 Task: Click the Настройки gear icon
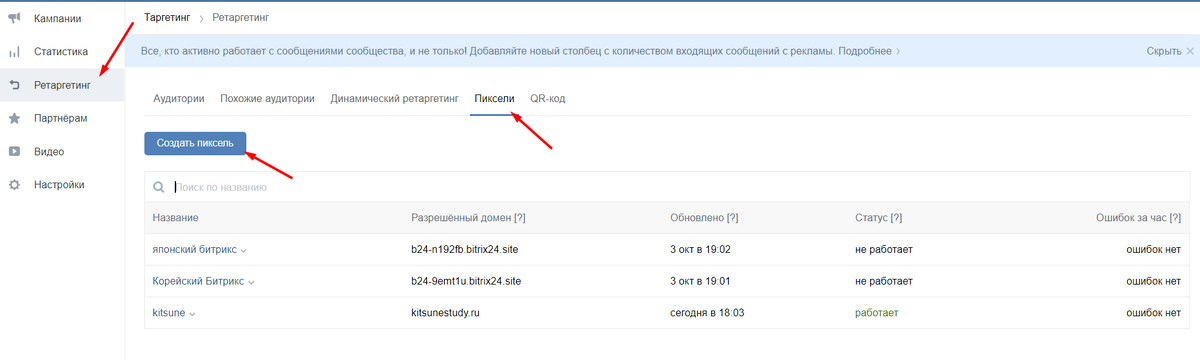pyautogui.click(x=15, y=185)
